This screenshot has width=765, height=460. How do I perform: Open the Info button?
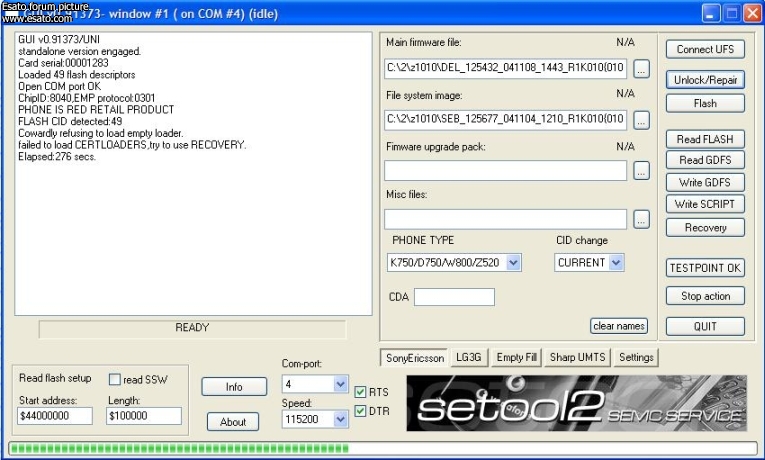click(x=234, y=387)
